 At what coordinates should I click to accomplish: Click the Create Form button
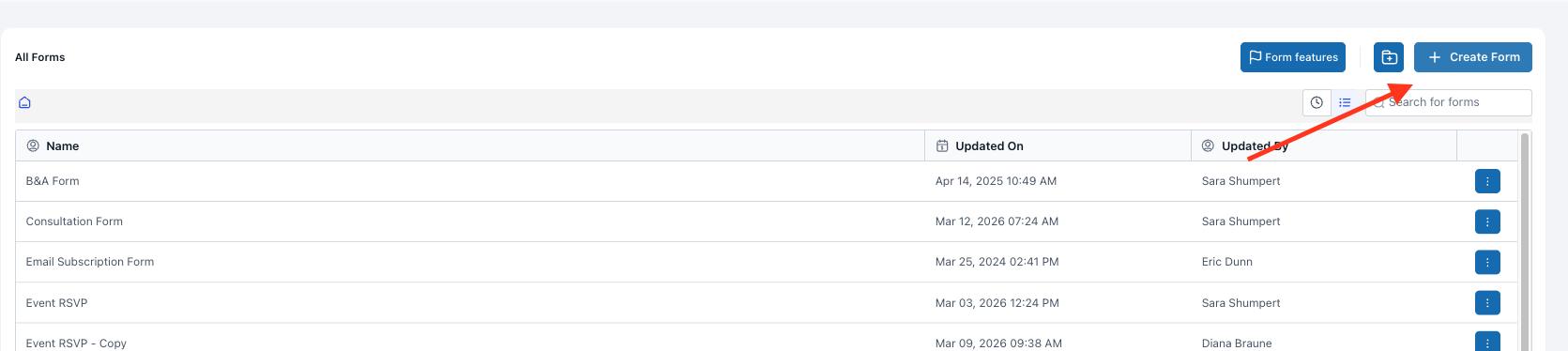coord(1473,57)
